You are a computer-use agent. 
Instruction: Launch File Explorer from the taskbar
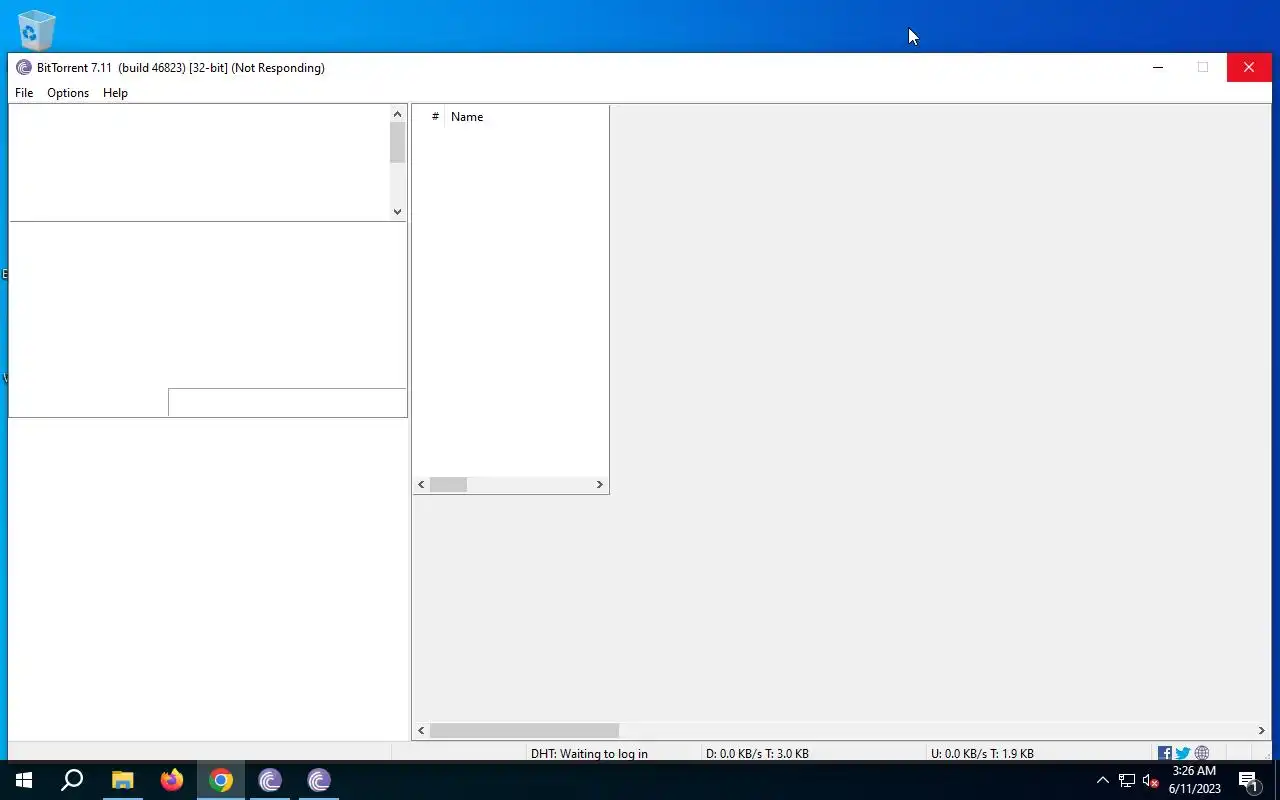[x=122, y=780]
